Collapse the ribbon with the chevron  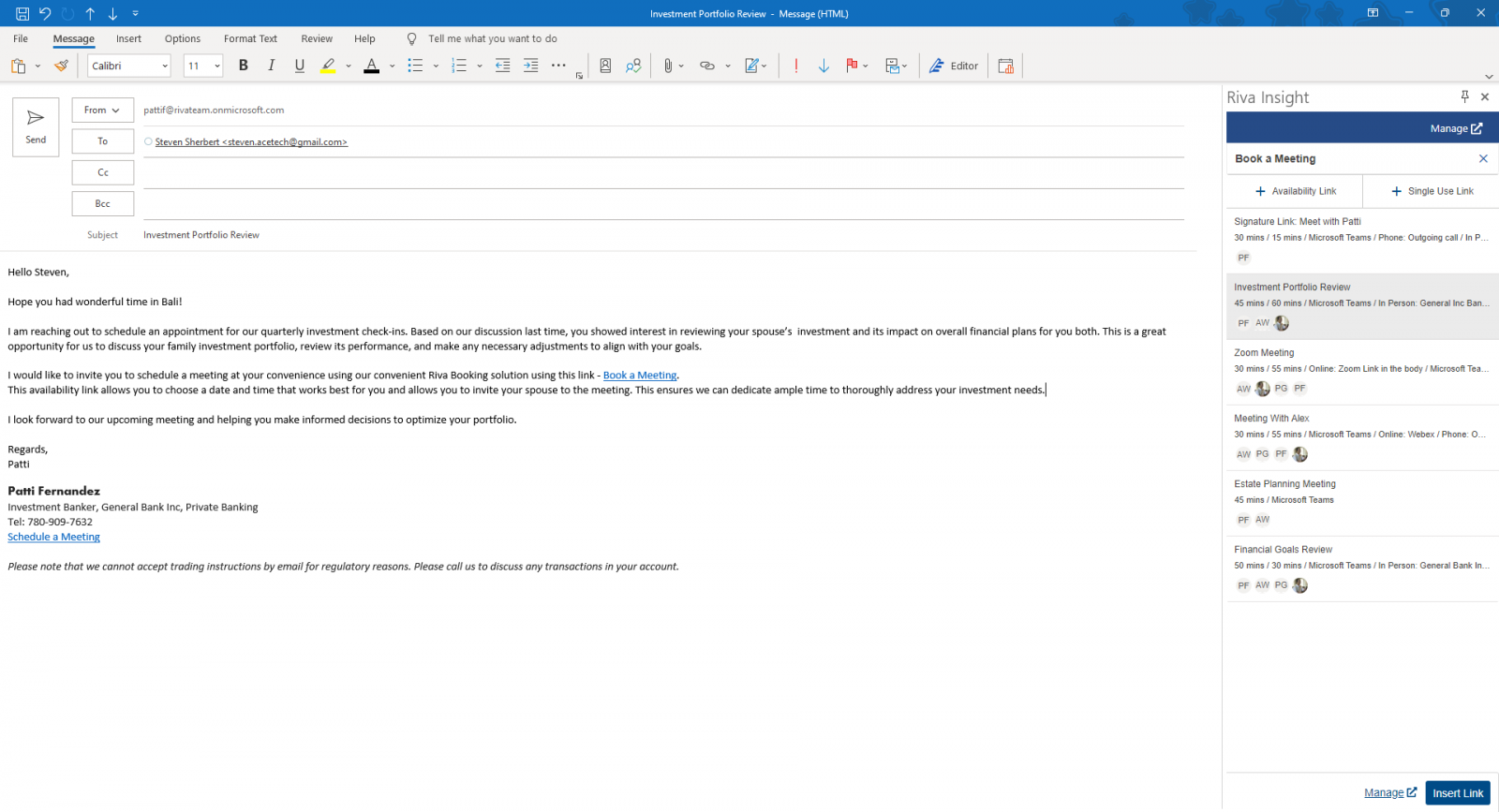(x=1489, y=77)
